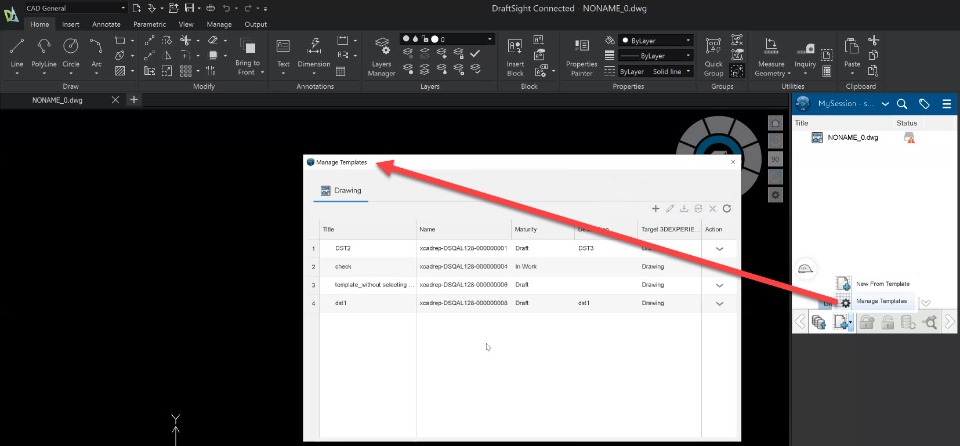Click the tag icon in MySession panel
Screen dimensions: 960x446
[924, 104]
